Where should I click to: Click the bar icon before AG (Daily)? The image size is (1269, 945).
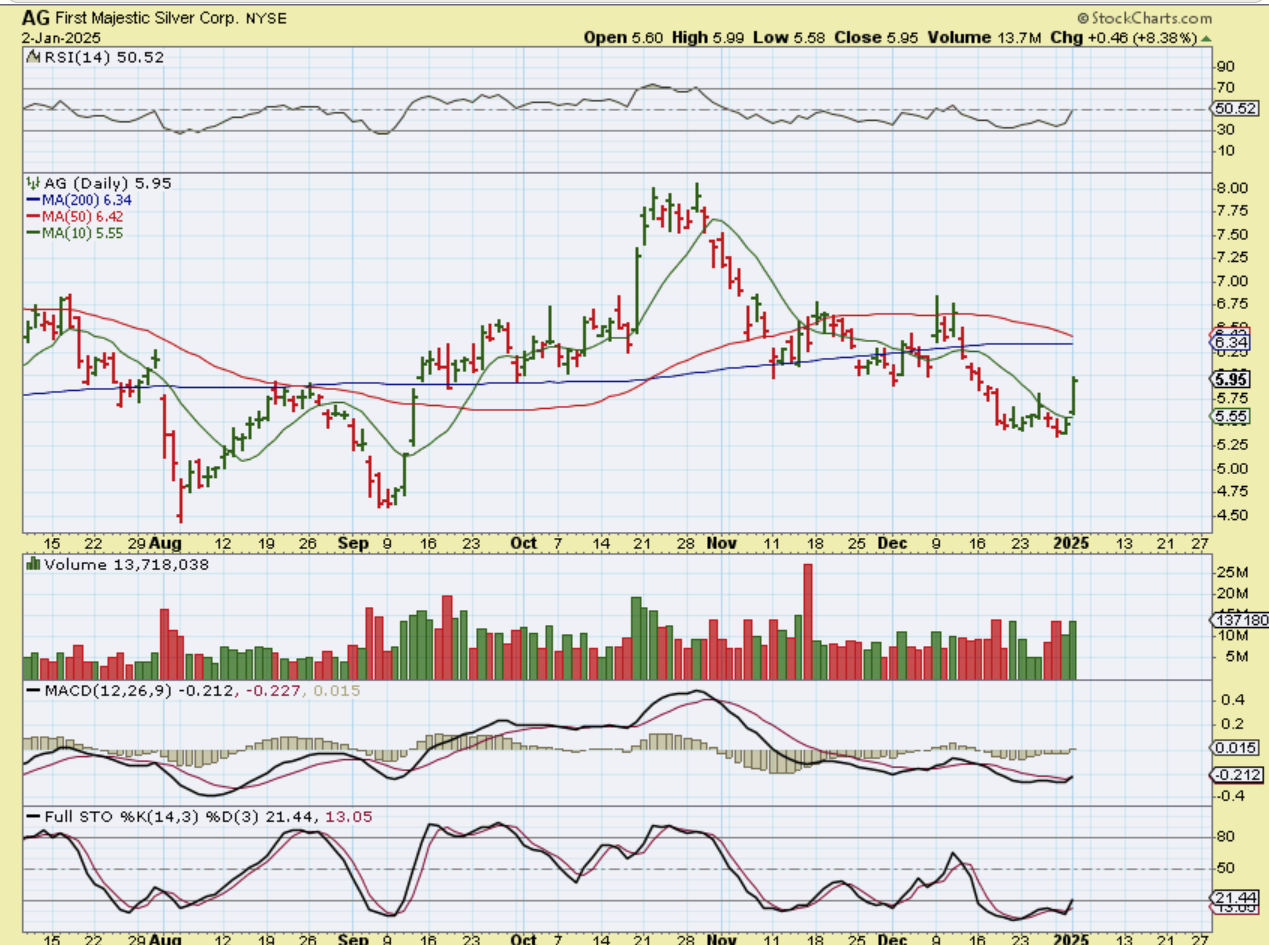coord(33,183)
